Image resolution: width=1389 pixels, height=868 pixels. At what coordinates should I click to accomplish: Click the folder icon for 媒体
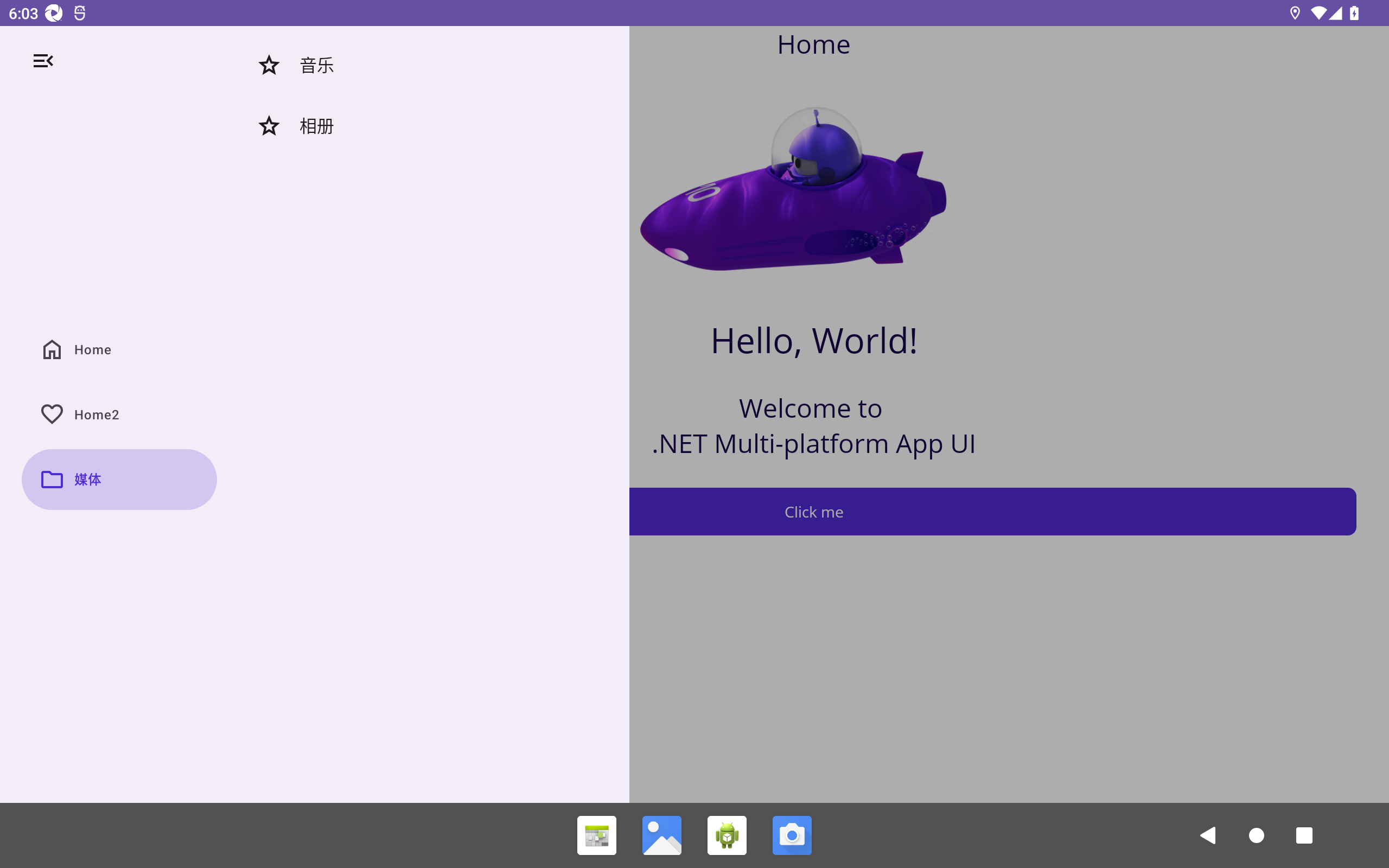(x=52, y=479)
